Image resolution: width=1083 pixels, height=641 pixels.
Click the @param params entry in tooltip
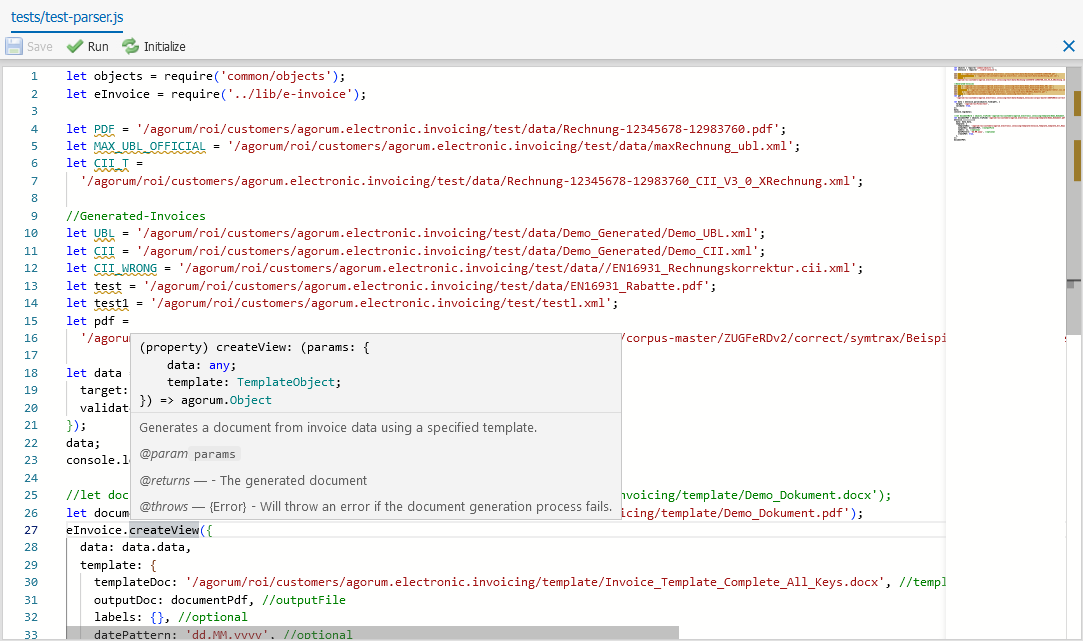[188, 454]
